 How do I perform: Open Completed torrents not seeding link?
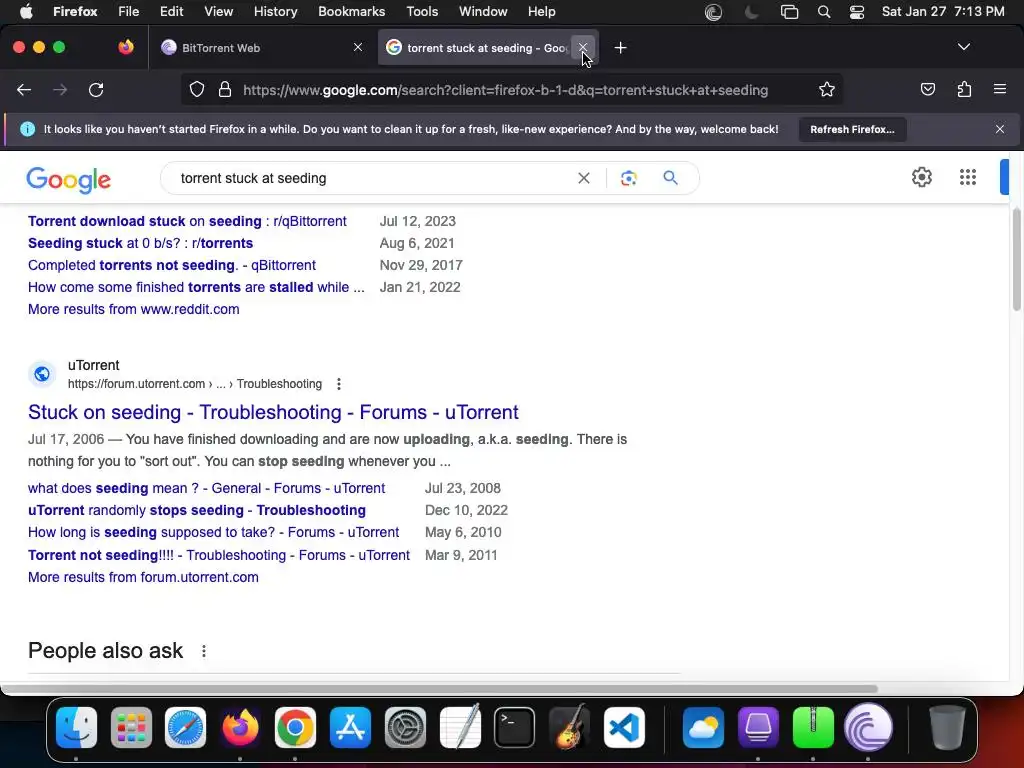coord(172,265)
